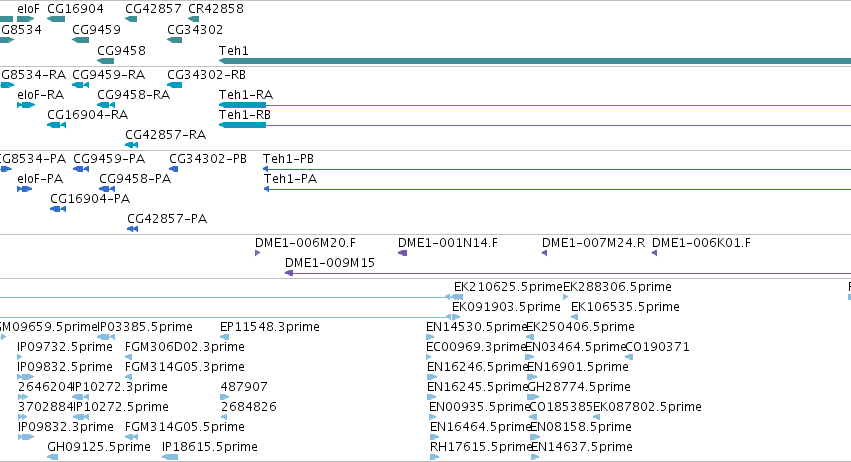Click the EN14637.5prime EST glyph

click(535, 457)
